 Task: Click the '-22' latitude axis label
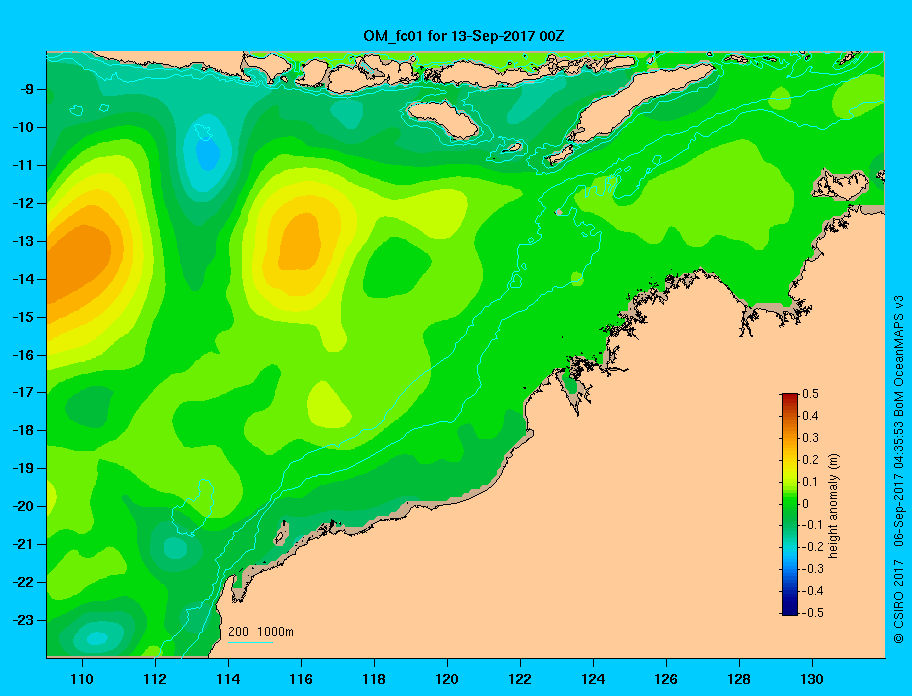coord(23,582)
